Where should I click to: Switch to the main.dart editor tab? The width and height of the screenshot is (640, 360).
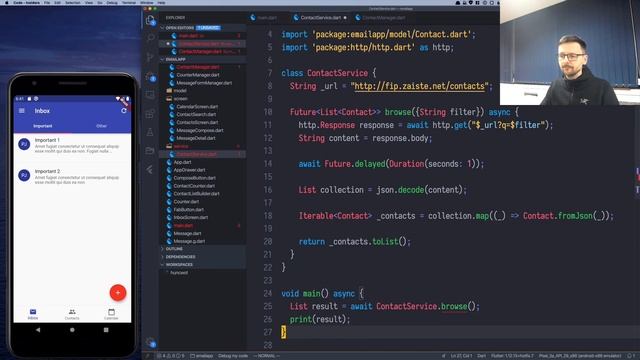tap(264, 18)
